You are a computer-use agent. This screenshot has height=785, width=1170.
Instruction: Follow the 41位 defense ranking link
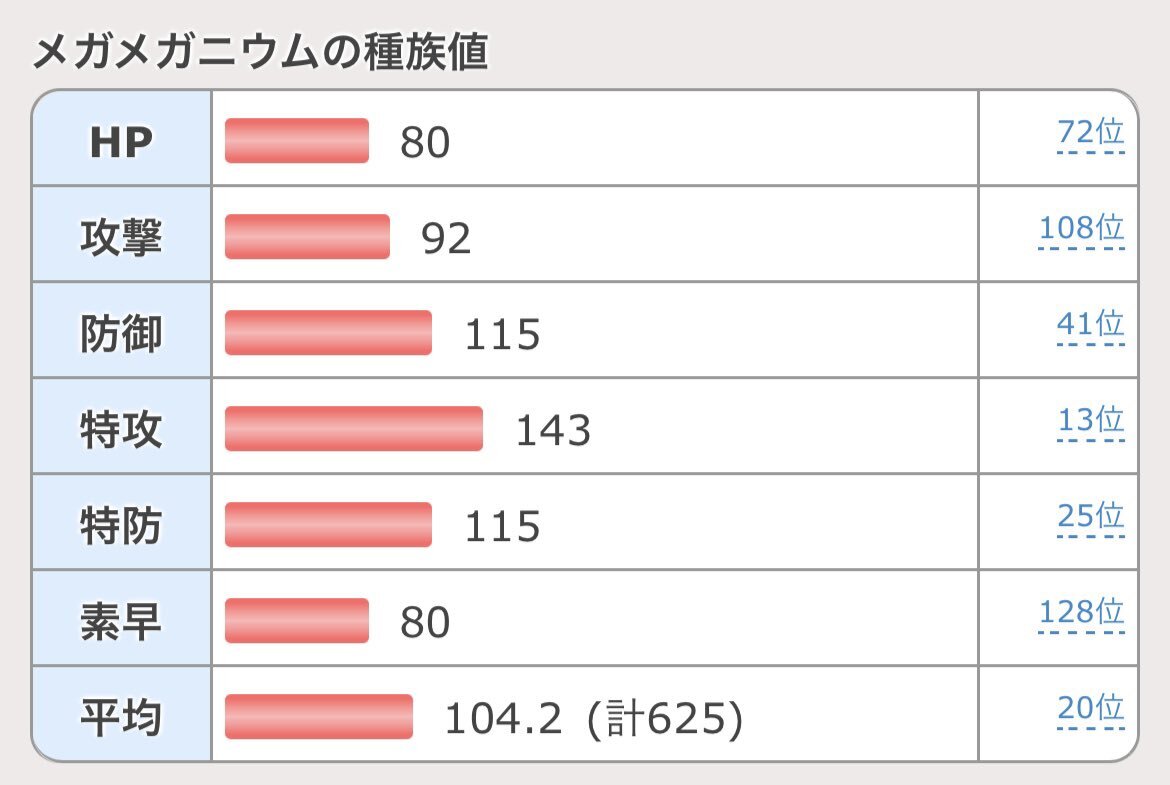1090,325
